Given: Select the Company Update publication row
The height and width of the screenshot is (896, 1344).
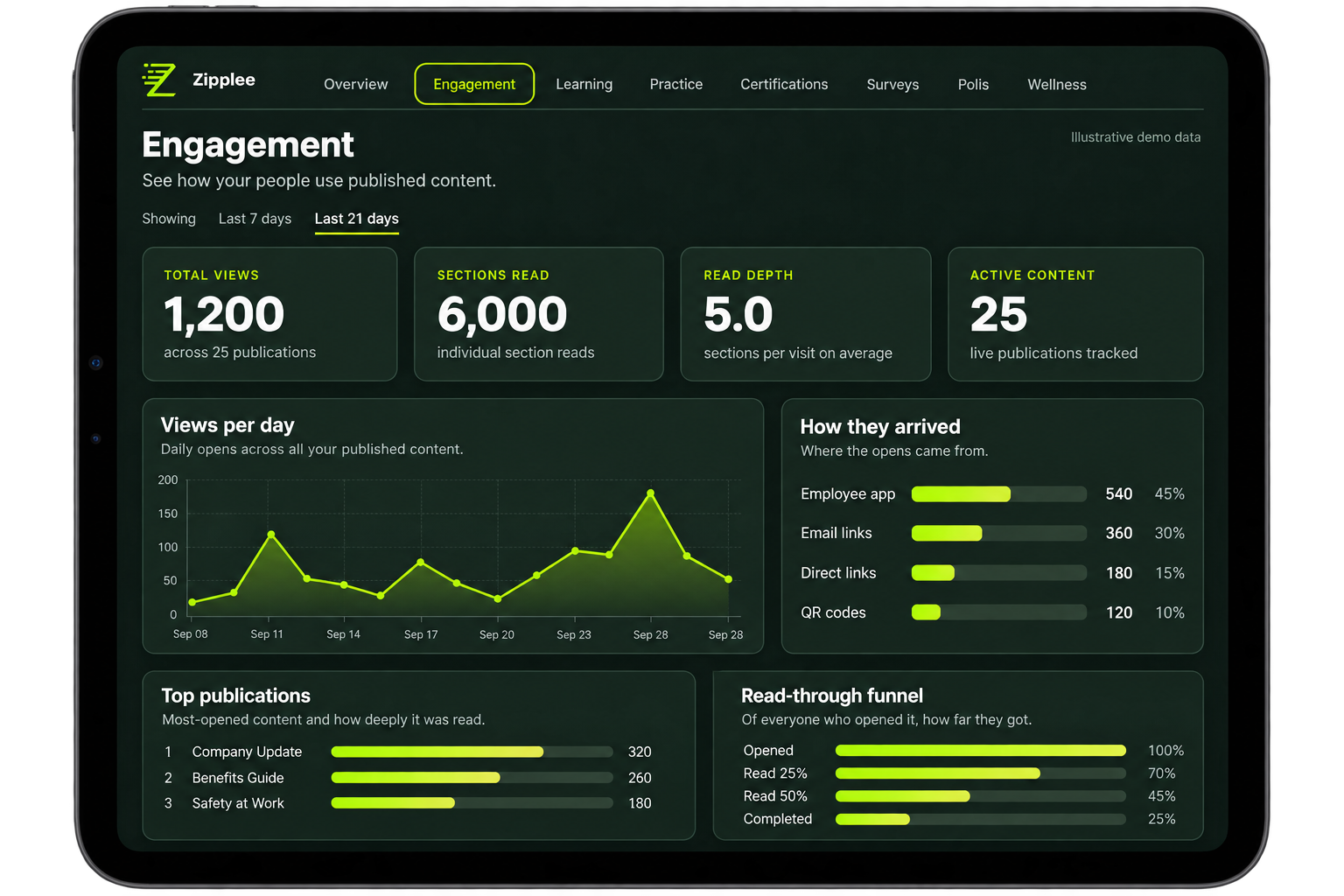Looking at the screenshot, I should [408, 752].
